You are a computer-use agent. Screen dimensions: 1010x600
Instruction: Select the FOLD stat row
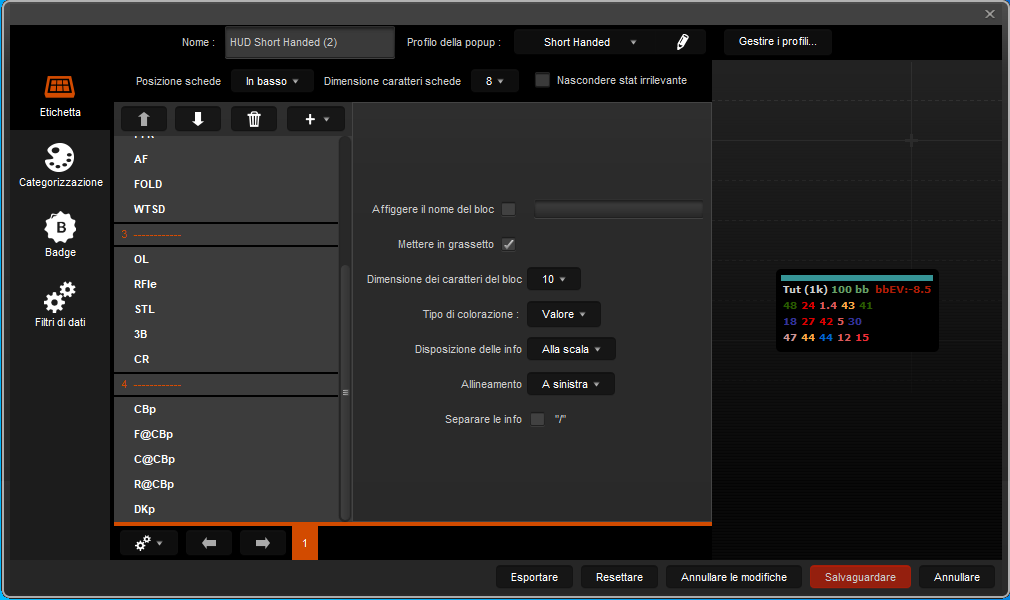[x=226, y=184]
